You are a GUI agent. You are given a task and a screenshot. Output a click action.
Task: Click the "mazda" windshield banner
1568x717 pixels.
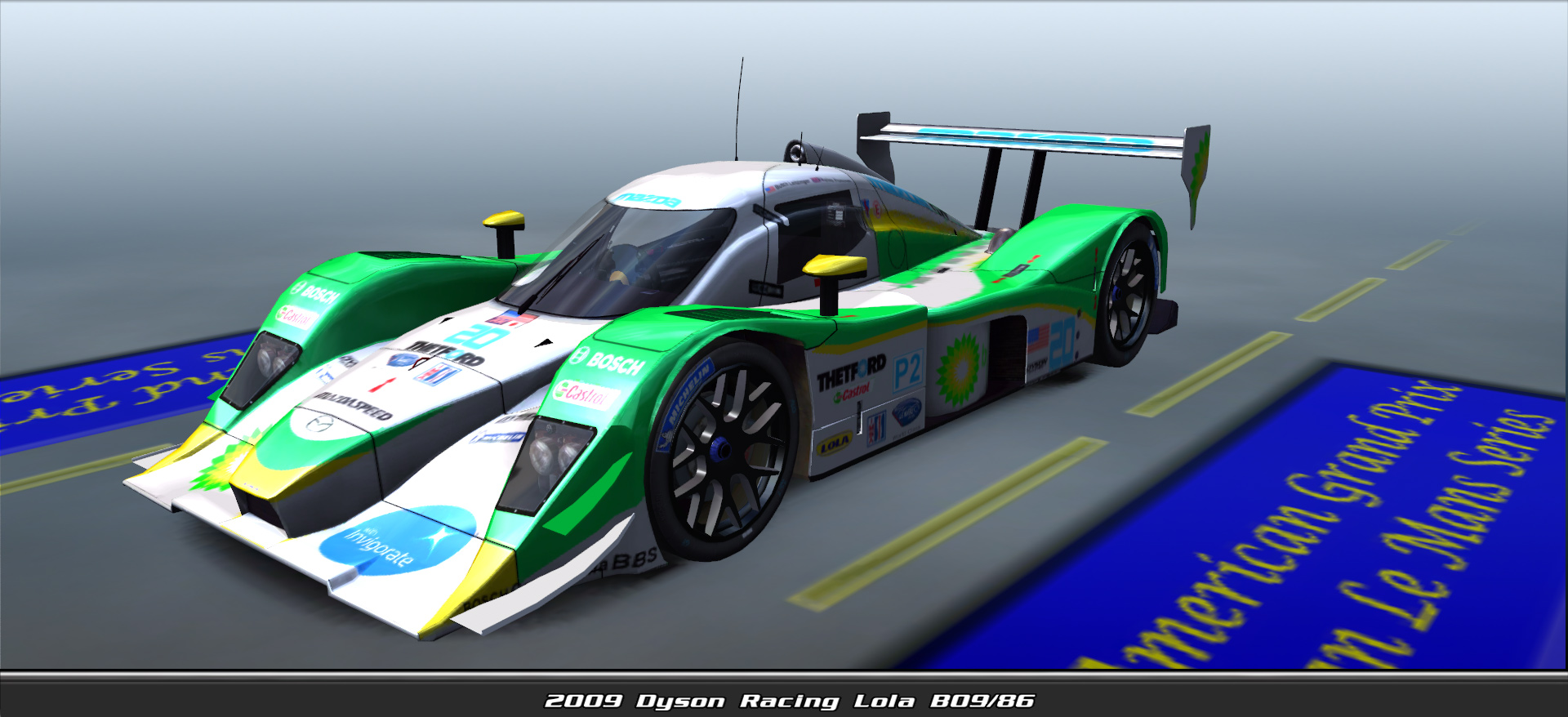648,200
